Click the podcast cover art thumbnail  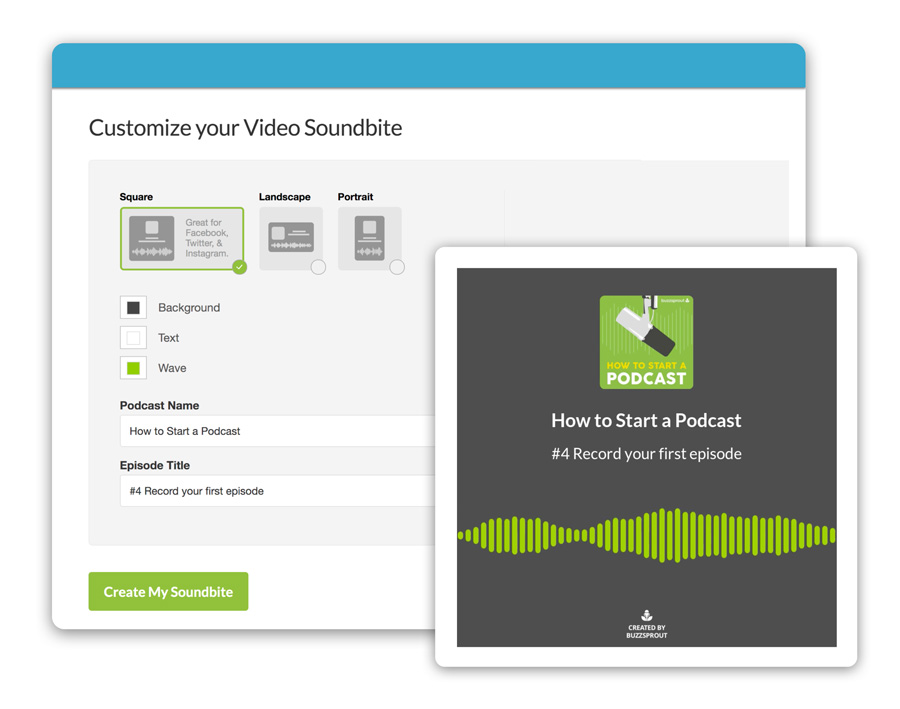[x=646, y=342]
